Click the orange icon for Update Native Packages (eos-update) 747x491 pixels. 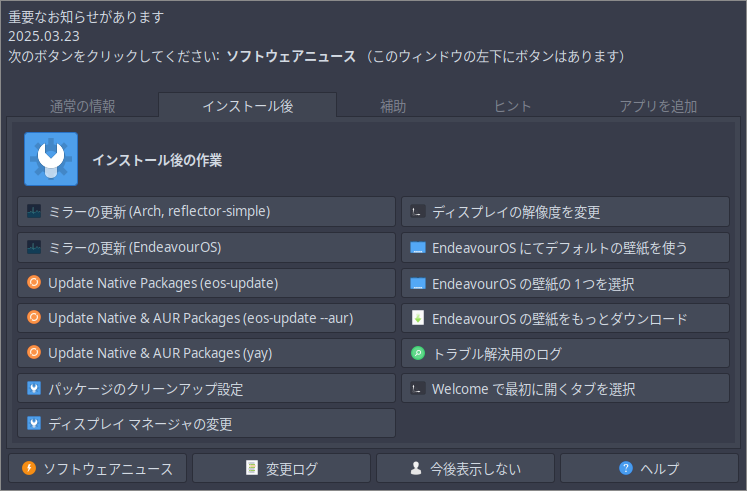point(34,282)
